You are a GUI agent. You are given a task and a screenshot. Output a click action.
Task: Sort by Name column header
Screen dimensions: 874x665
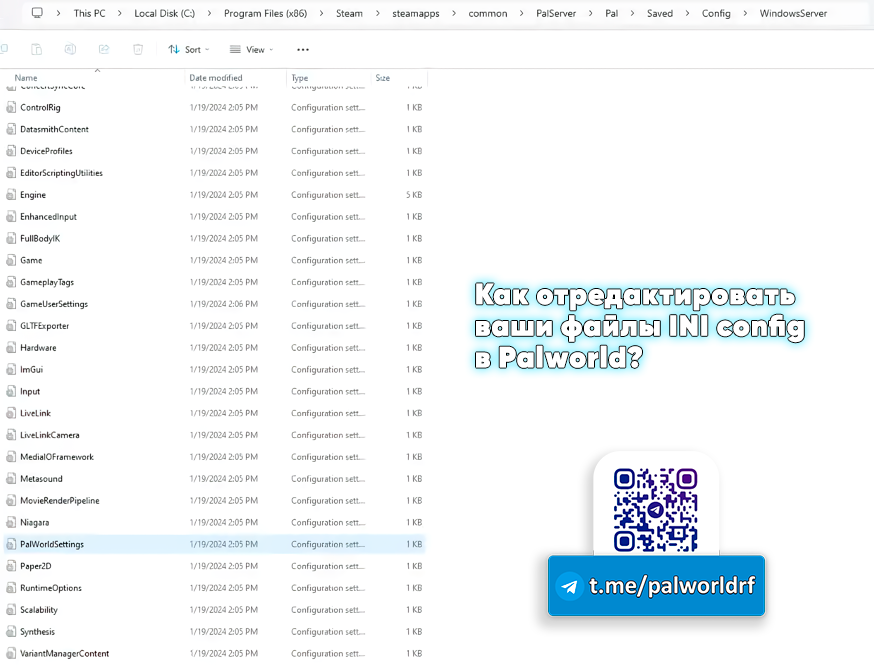(x=26, y=78)
